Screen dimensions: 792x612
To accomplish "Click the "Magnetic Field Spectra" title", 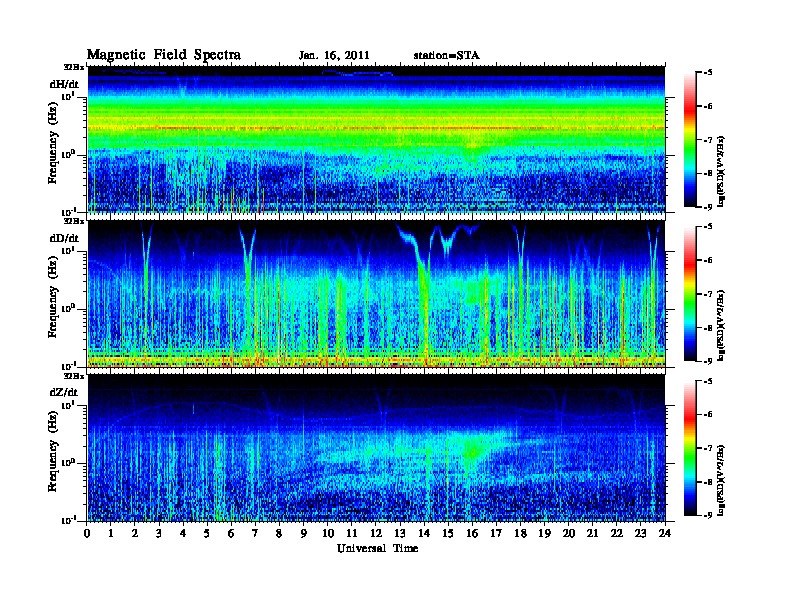I will (164, 55).
